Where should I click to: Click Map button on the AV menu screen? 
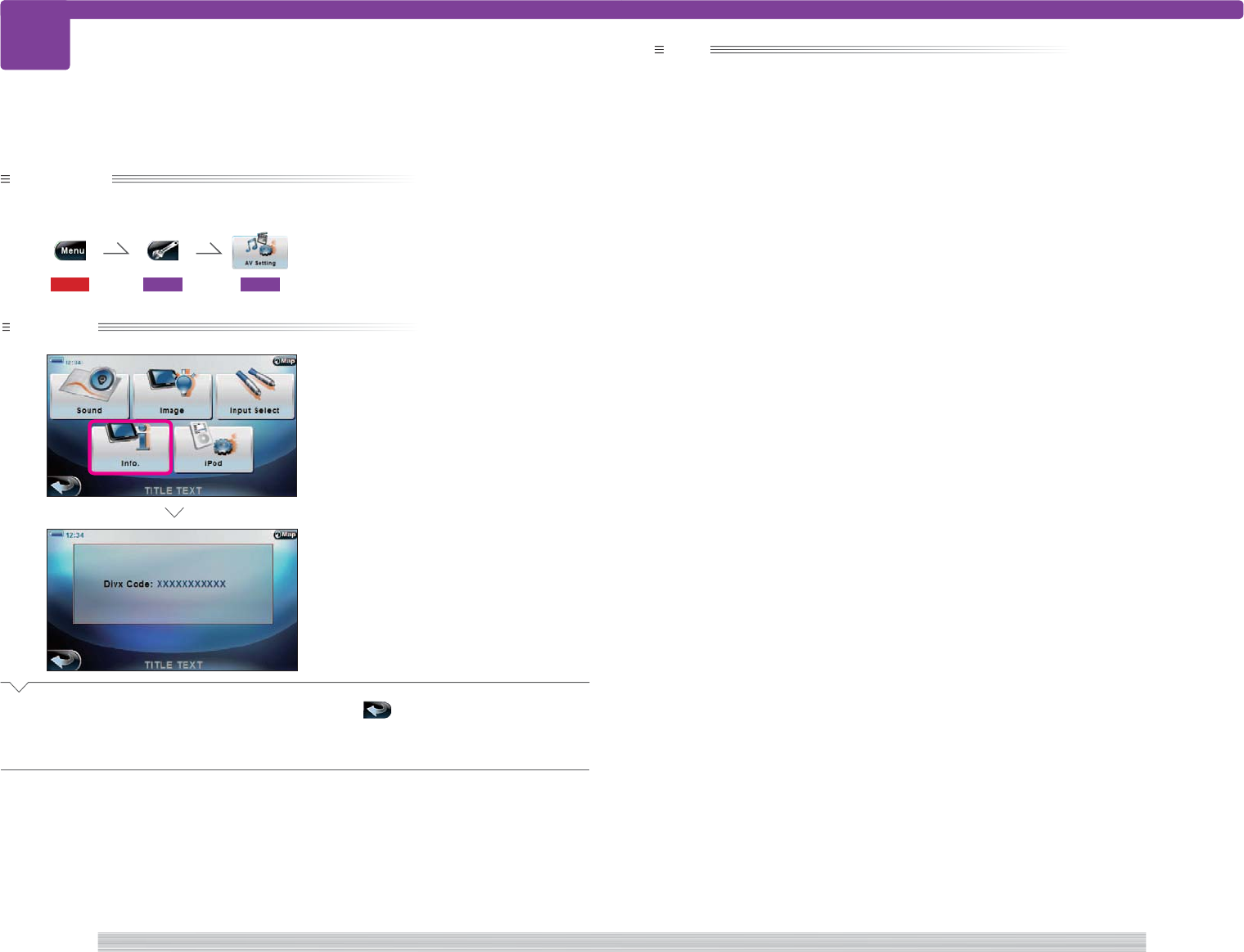(x=285, y=361)
